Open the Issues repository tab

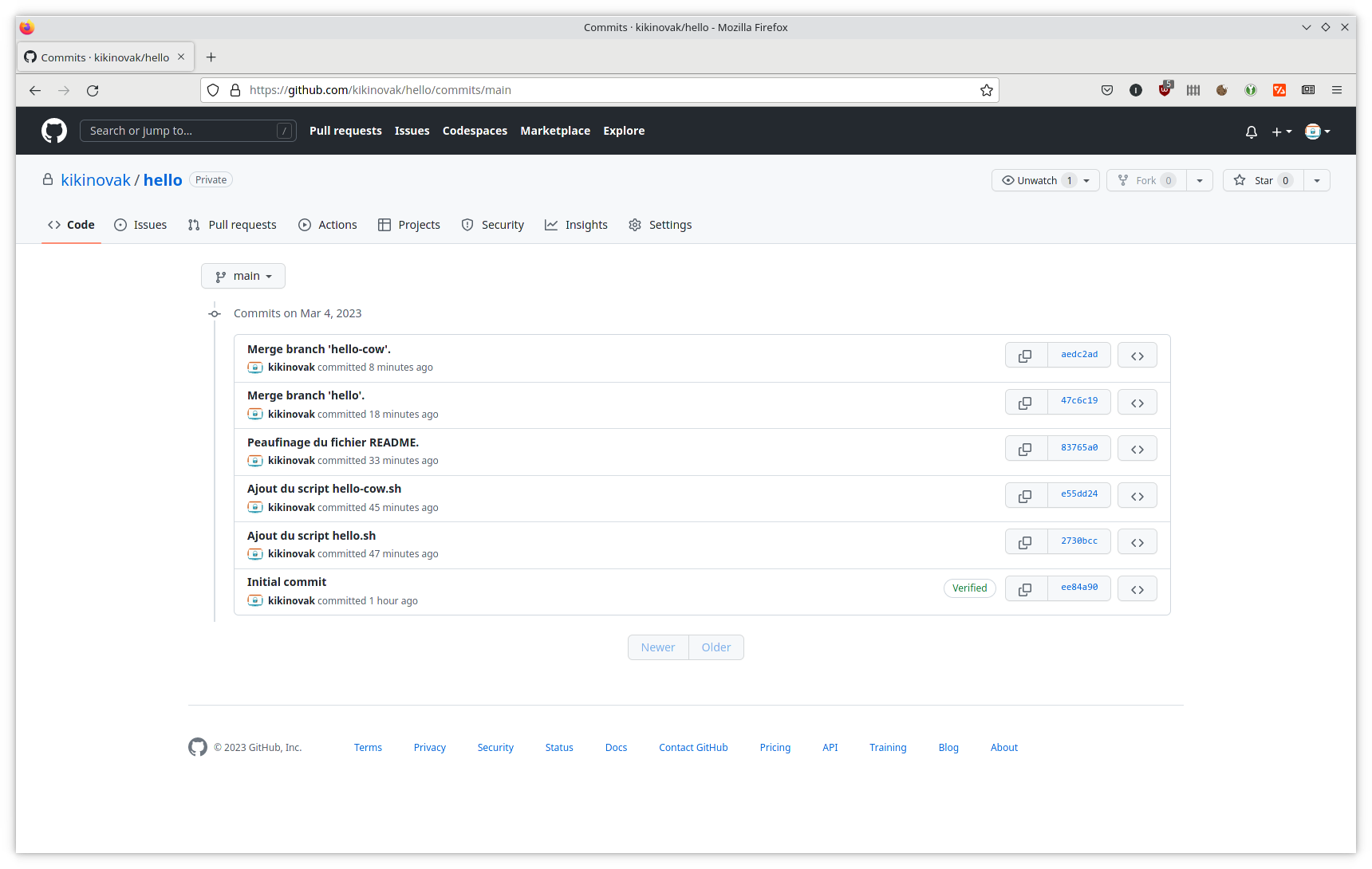[140, 225]
